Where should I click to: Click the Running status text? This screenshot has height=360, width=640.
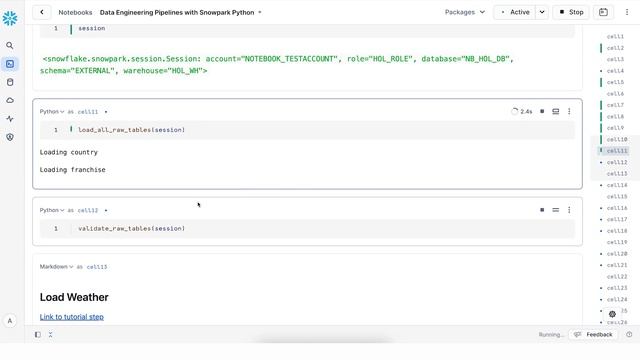(550, 335)
